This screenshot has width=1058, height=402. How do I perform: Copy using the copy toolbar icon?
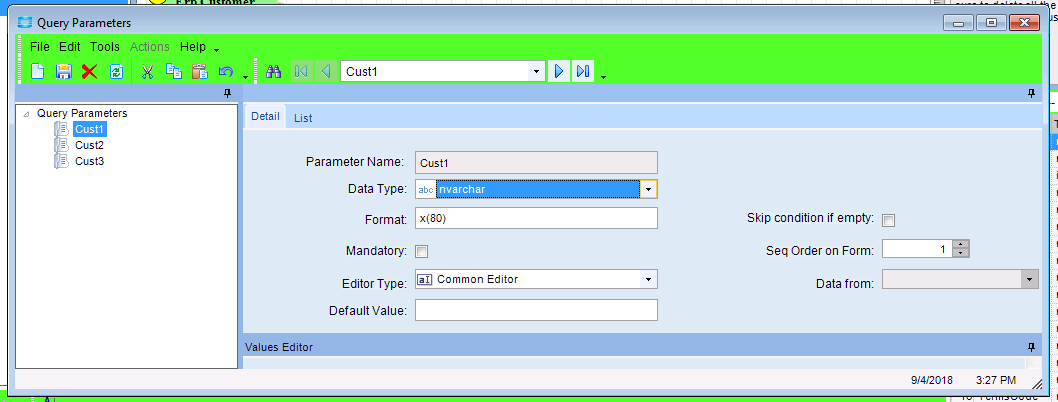click(x=173, y=71)
